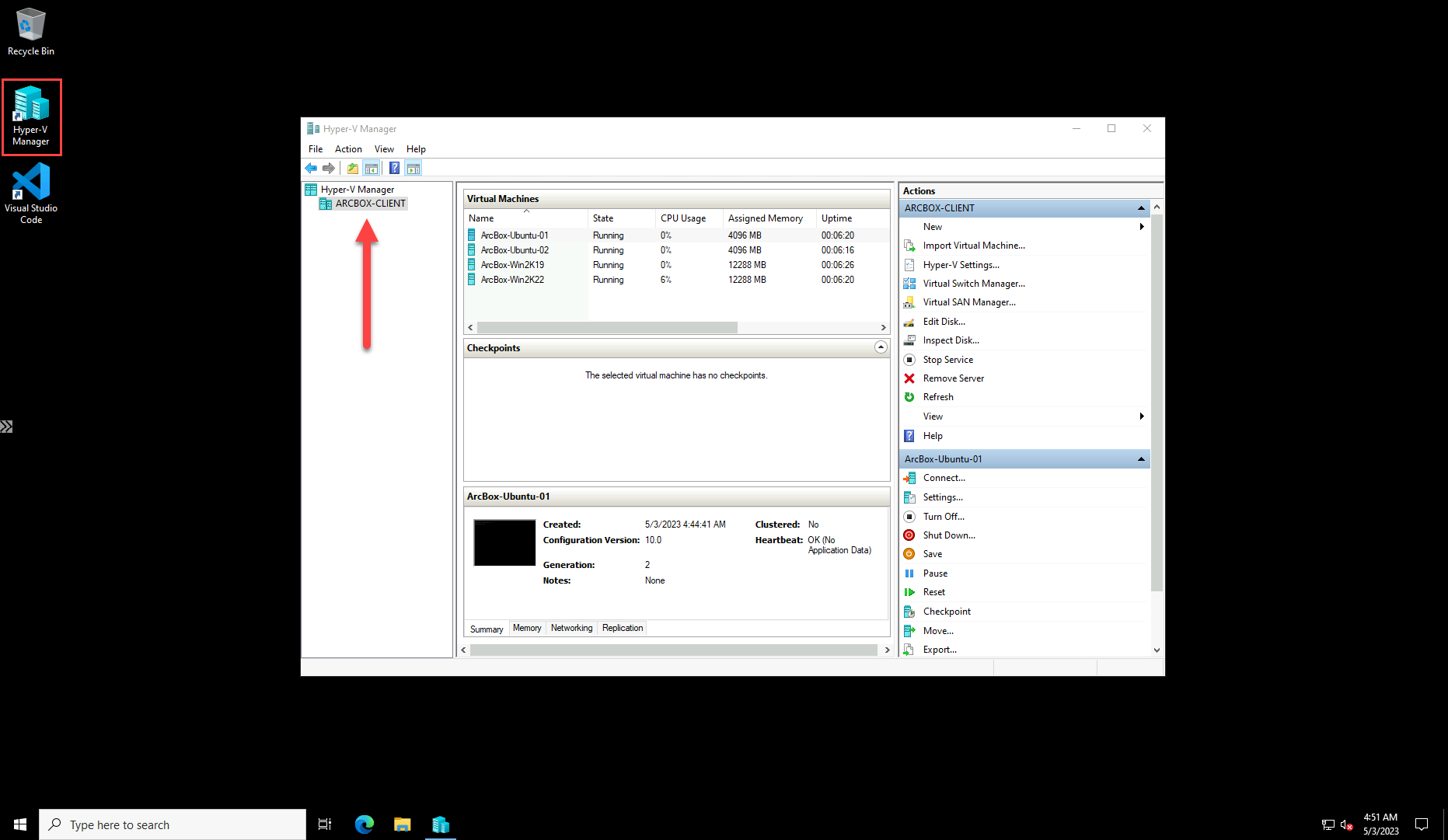Open File Explorer from the taskbar
1448x840 pixels.
[x=402, y=824]
